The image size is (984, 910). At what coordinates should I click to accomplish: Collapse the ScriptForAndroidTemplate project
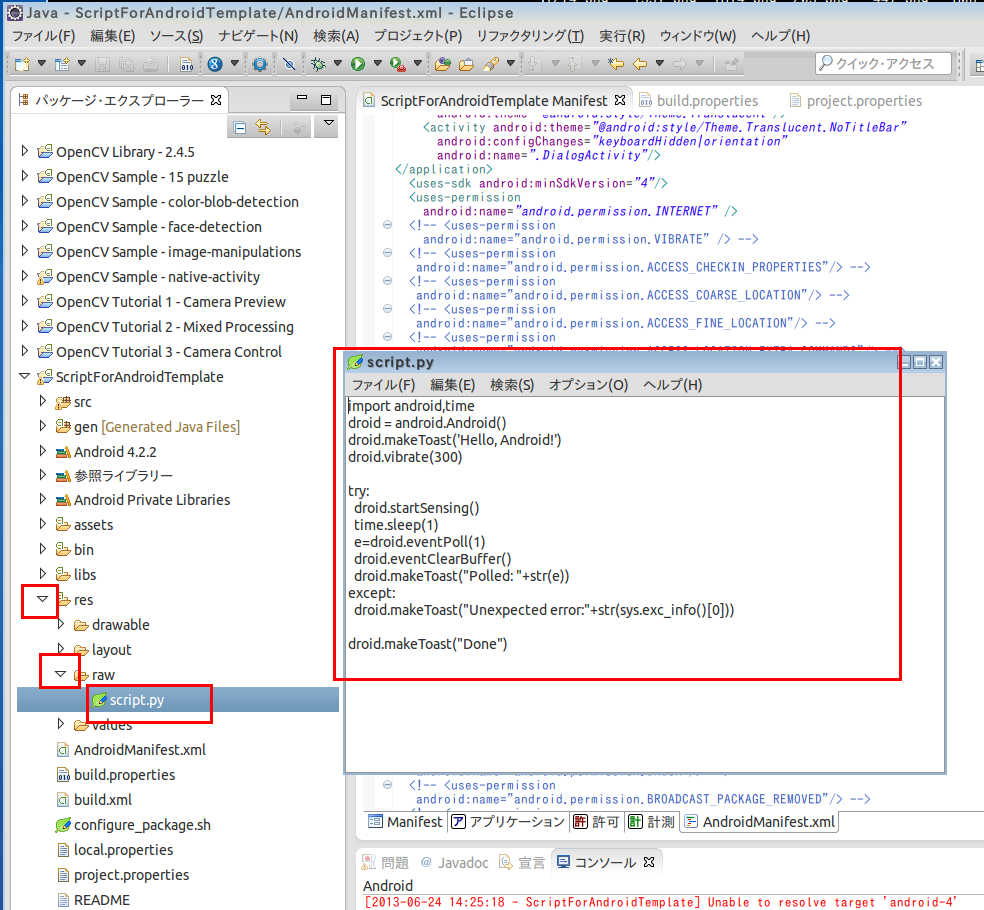point(24,376)
